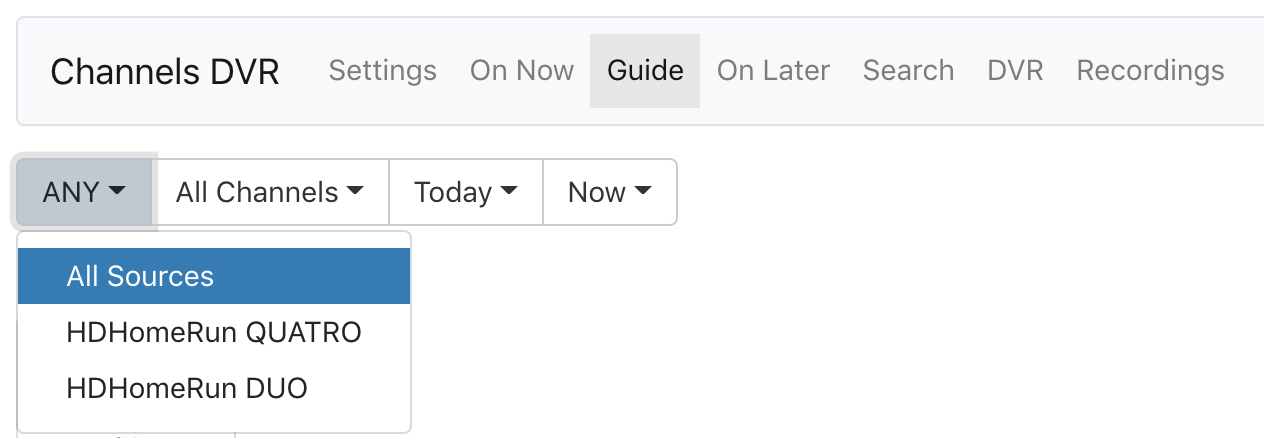Switch to the On Now tab
This screenshot has width=1264, height=438.
pos(521,71)
